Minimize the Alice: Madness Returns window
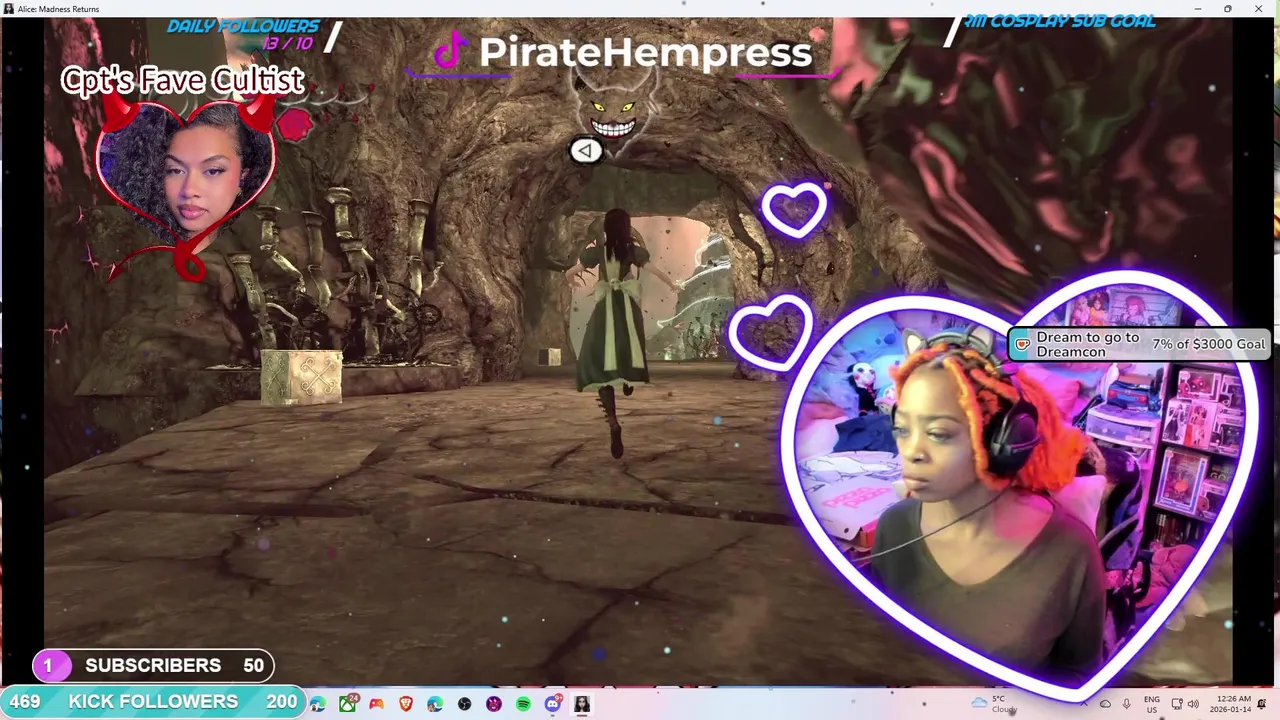Screen dimensions: 1280x720 1198,9
